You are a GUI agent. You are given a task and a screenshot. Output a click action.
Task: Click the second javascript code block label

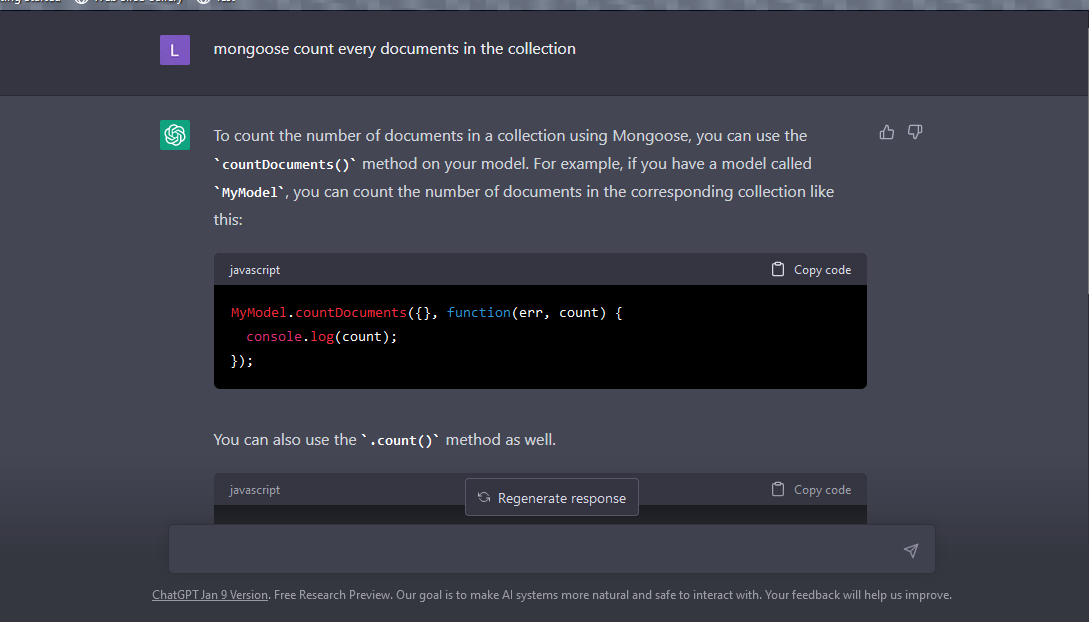(255, 490)
